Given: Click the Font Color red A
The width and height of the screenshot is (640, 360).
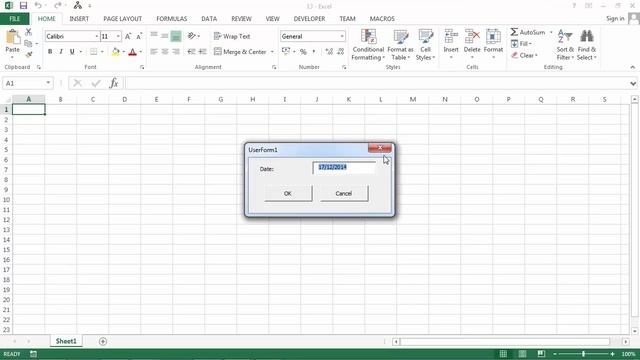Looking at the screenshot, I should coord(132,52).
